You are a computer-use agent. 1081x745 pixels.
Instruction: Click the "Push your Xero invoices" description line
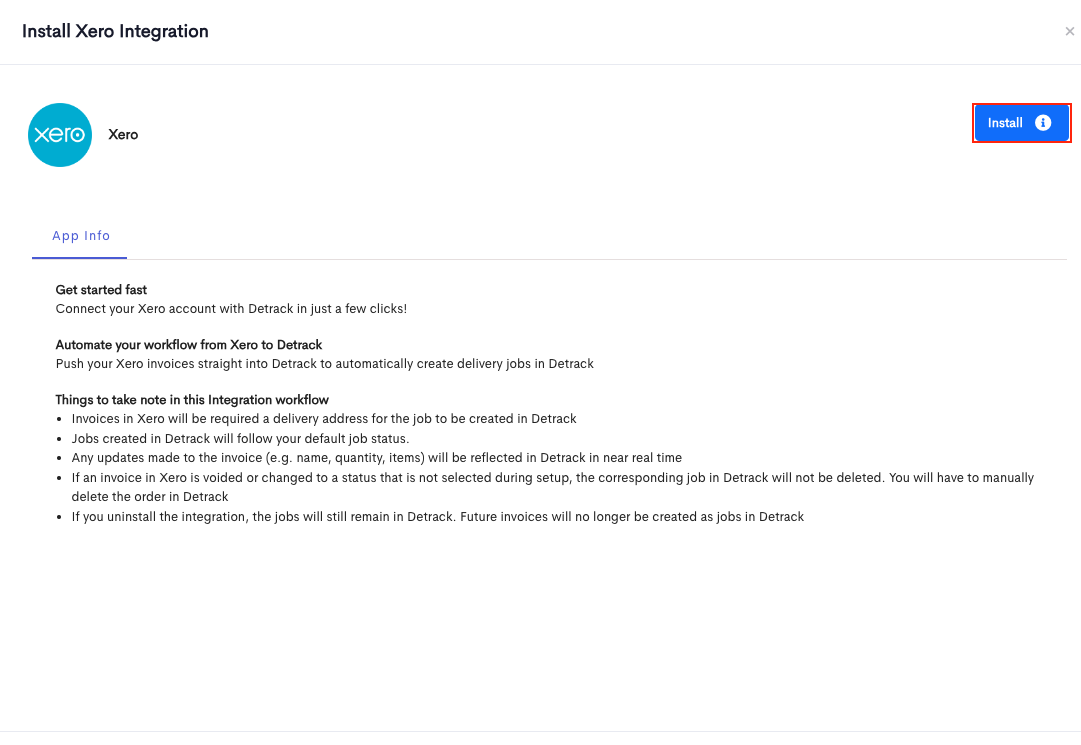[325, 364]
